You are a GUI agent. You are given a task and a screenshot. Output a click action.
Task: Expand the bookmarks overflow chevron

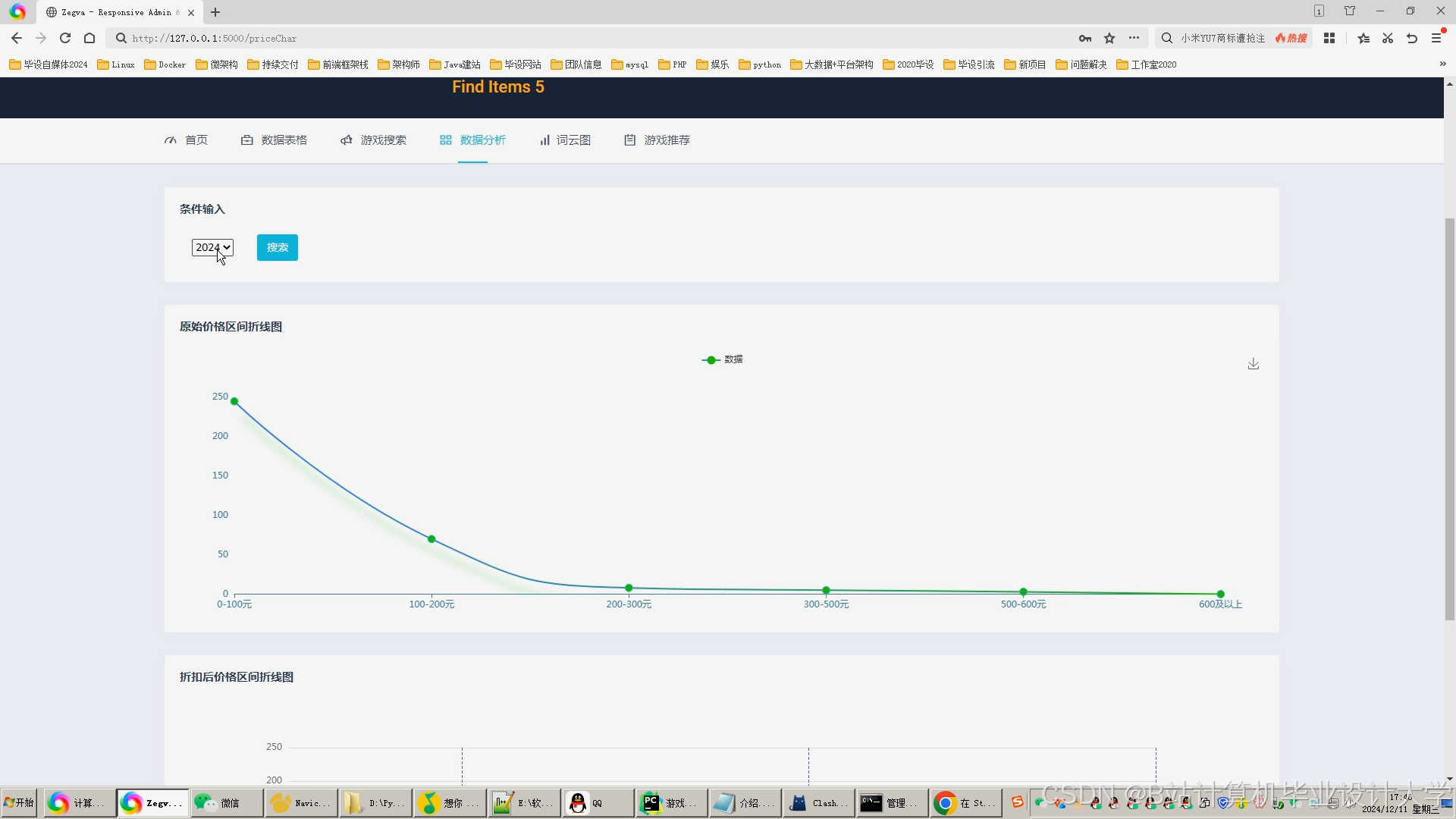(x=1442, y=64)
